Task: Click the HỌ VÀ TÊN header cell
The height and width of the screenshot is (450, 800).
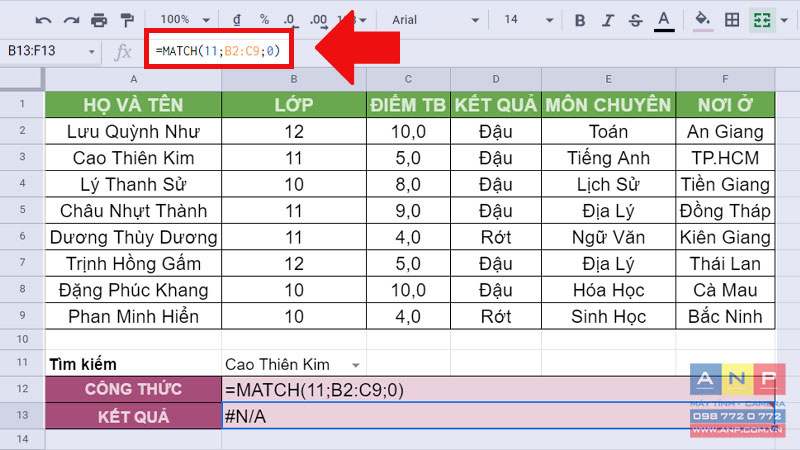Action: (x=133, y=105)
